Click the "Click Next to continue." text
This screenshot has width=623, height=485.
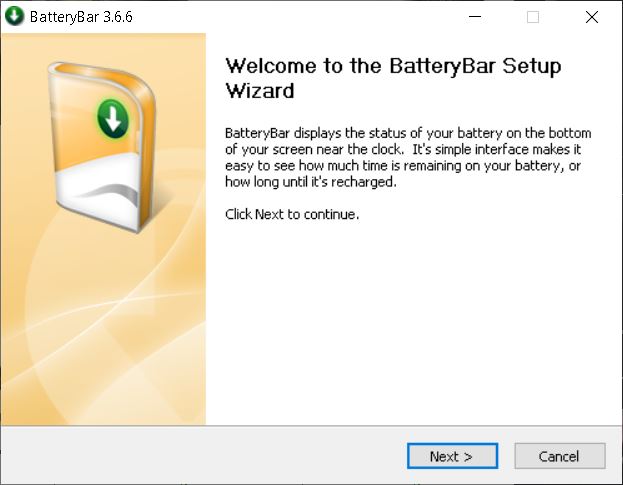(x=292, y=214)
